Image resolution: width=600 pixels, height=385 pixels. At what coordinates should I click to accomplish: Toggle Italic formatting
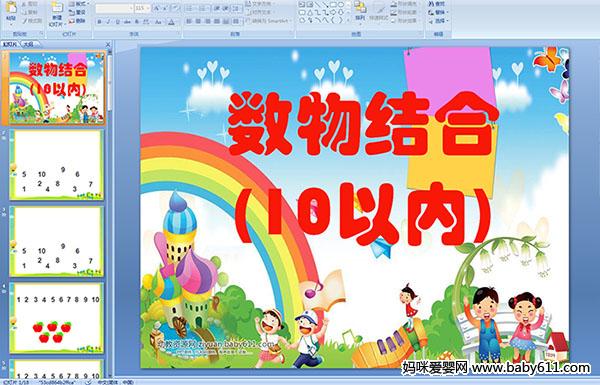[108, 22]
